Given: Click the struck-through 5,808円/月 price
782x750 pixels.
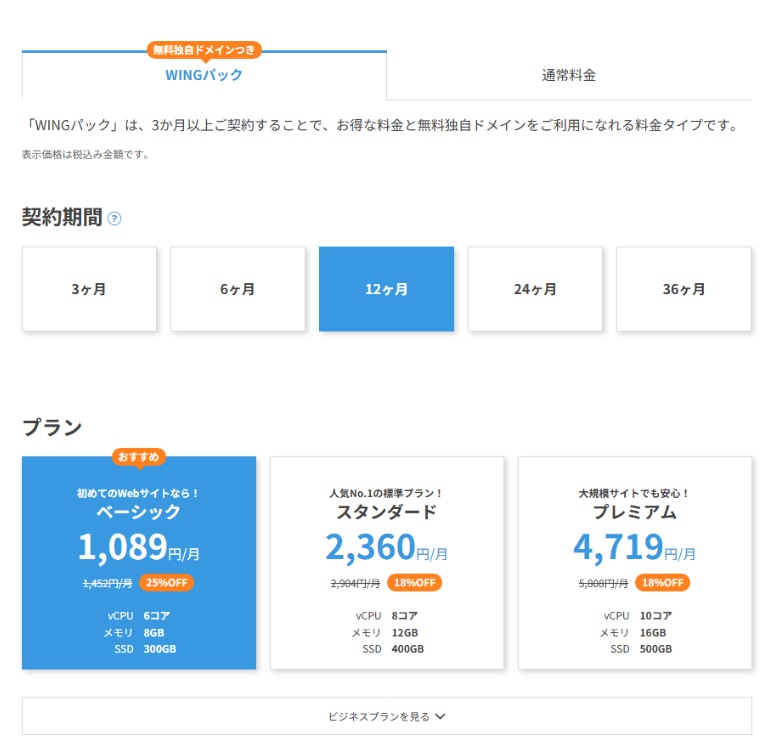Looking at the screenshot, I should [x=603, y=583].
